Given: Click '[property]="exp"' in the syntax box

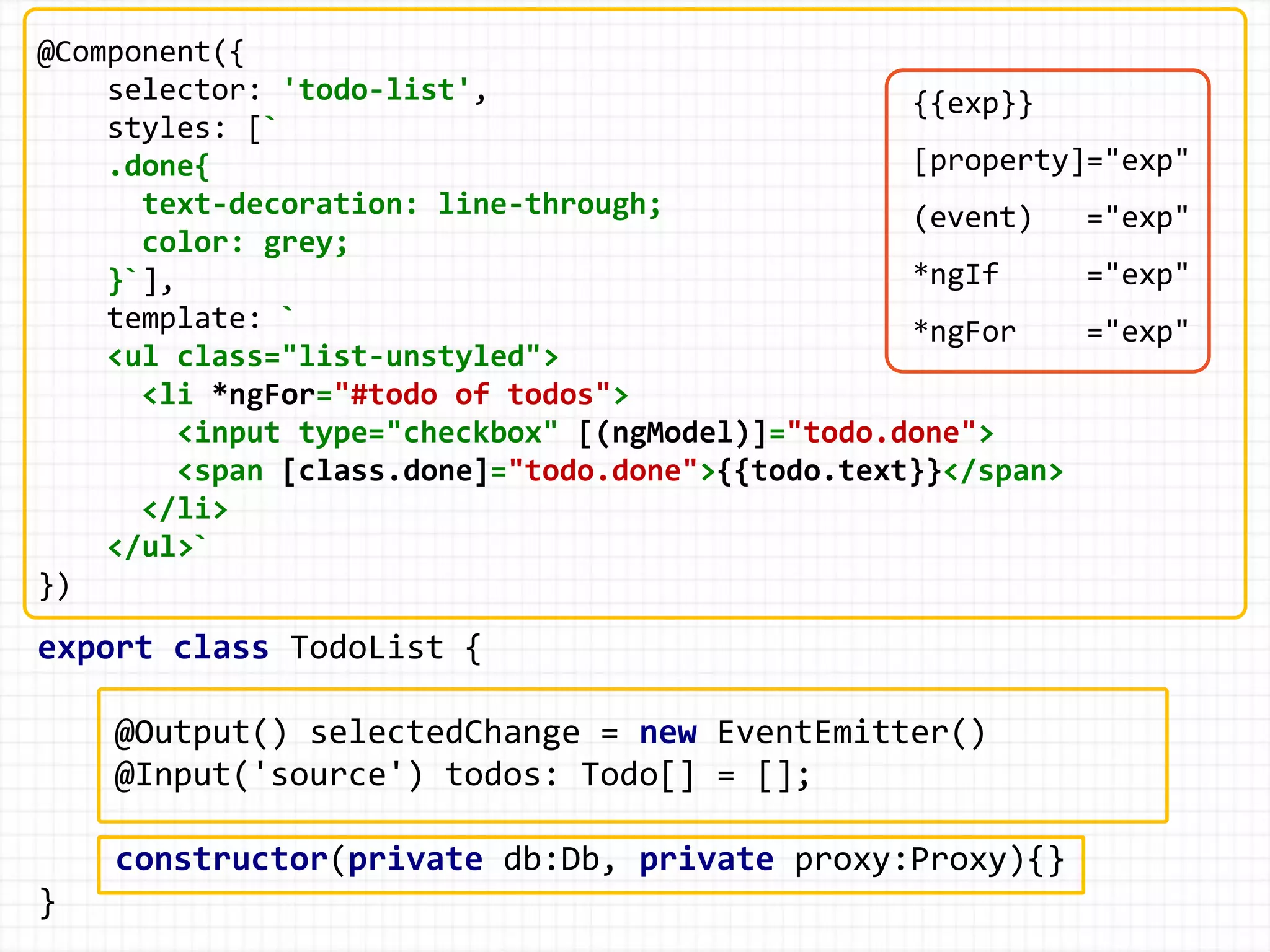Looking at the screenshot, I should click(x=1051, y=161).
